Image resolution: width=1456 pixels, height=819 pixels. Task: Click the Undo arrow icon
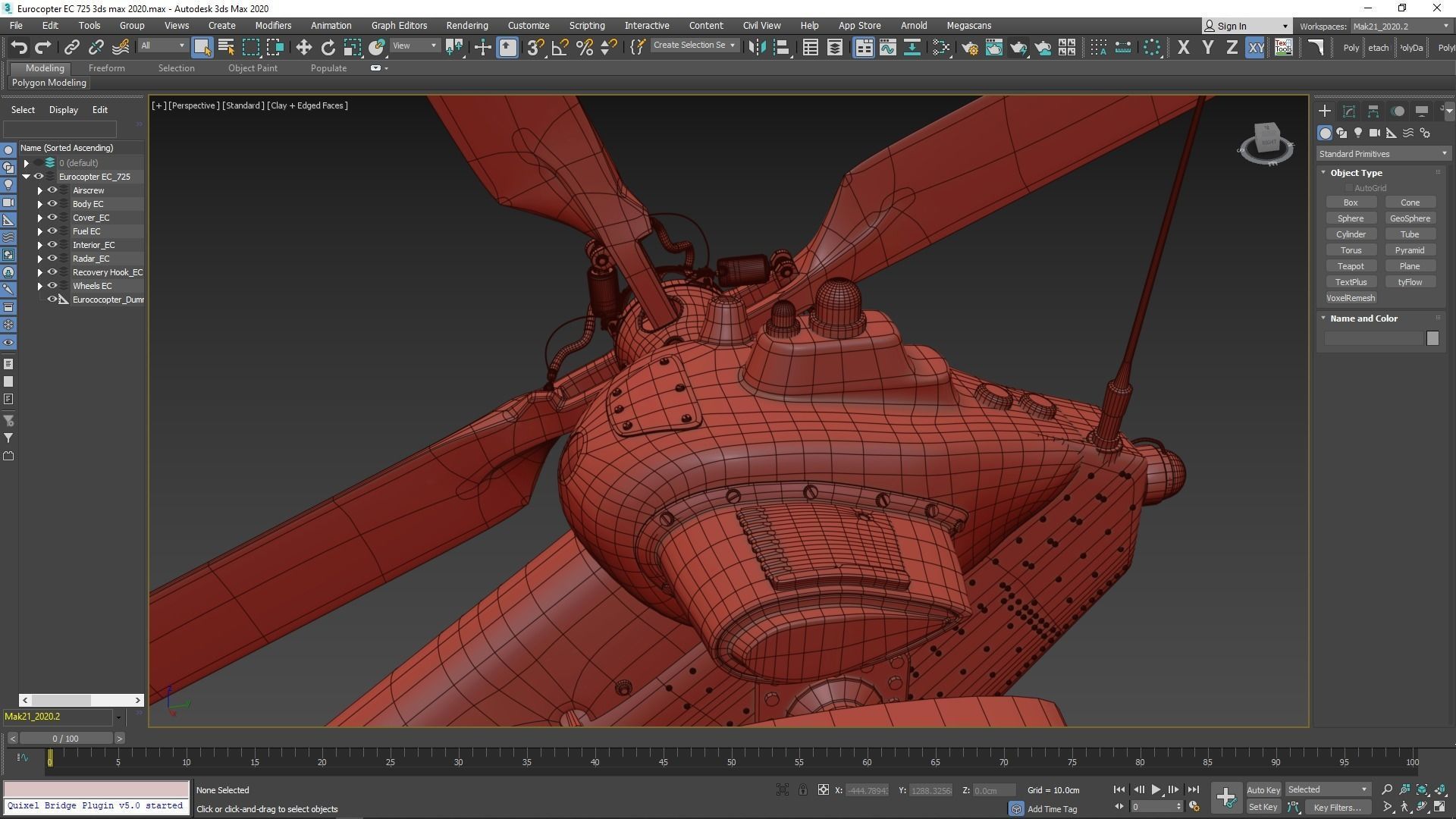pos(19,47)
